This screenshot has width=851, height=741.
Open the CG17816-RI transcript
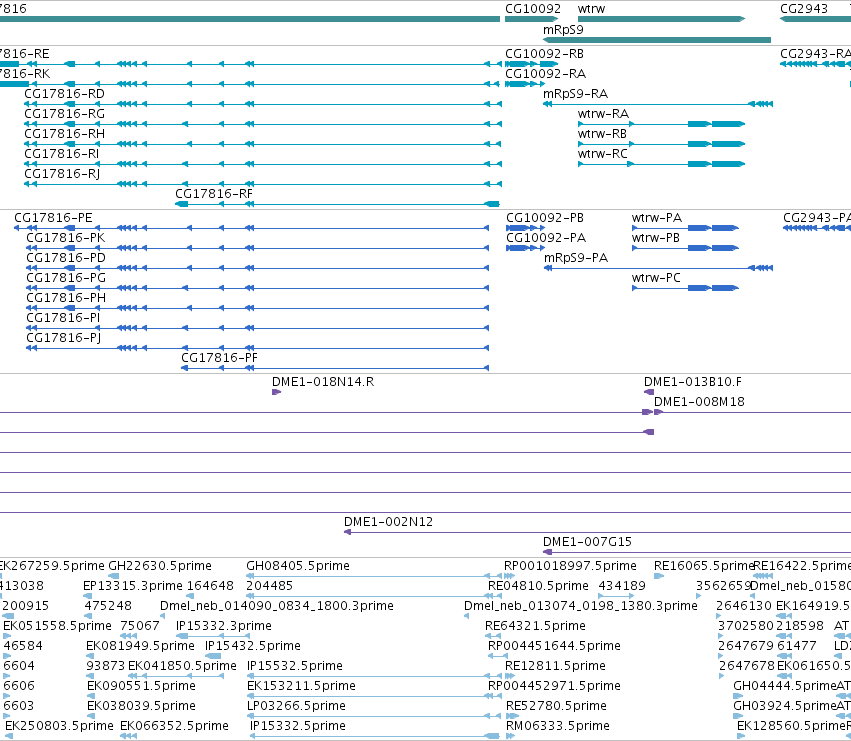62,154
